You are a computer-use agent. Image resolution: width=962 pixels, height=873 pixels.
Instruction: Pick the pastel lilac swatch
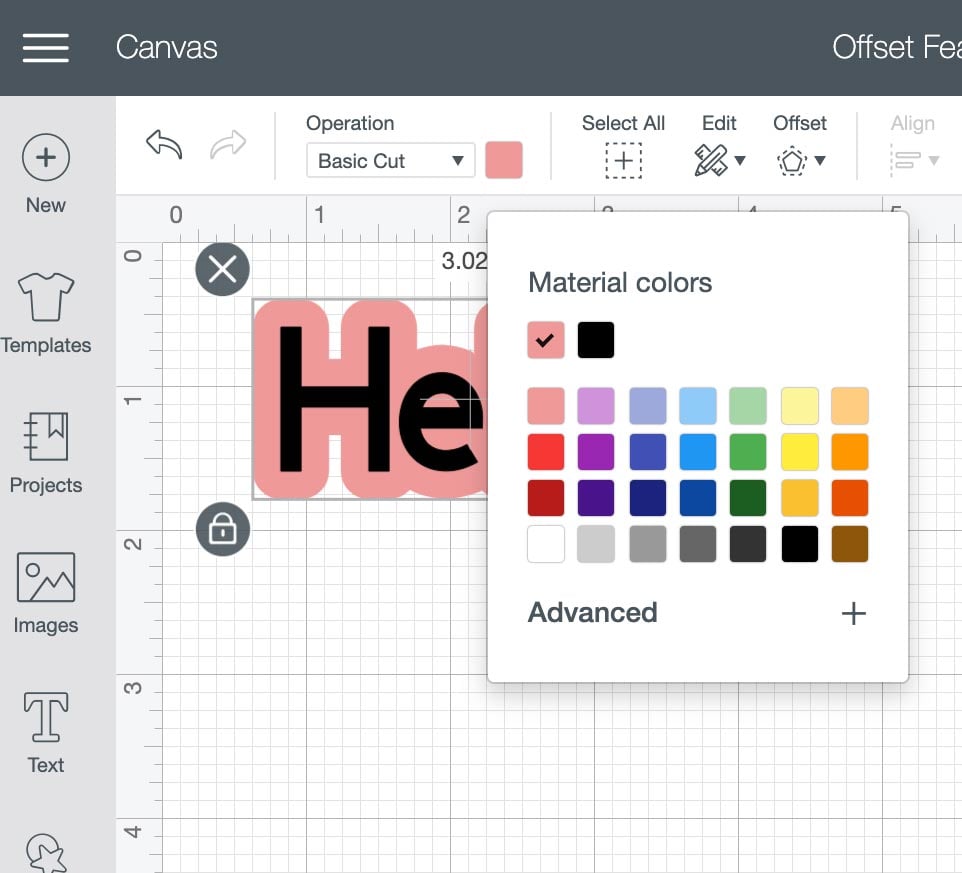[596, 406]
